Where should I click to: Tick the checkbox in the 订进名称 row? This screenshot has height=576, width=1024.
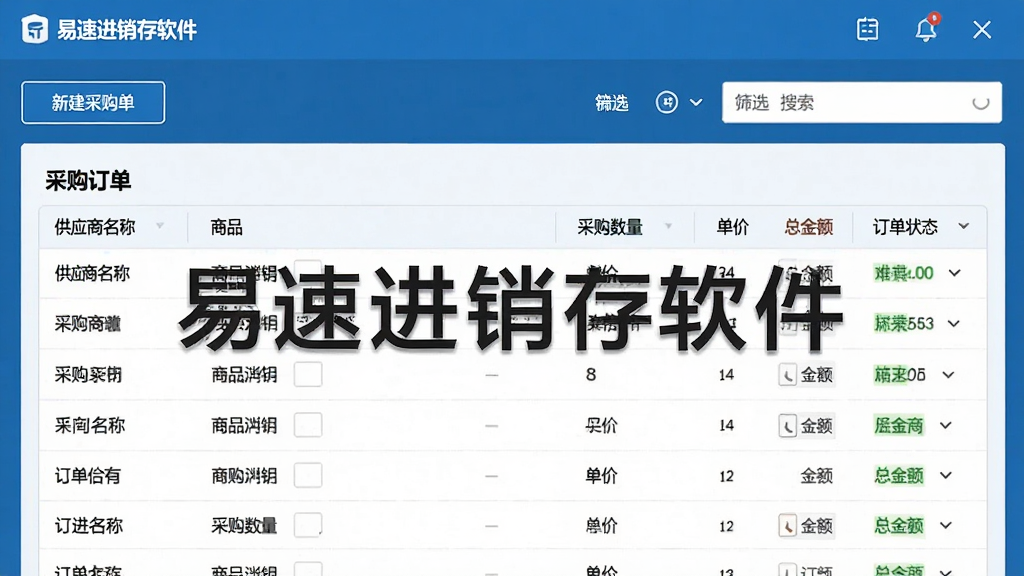[308, 525]
